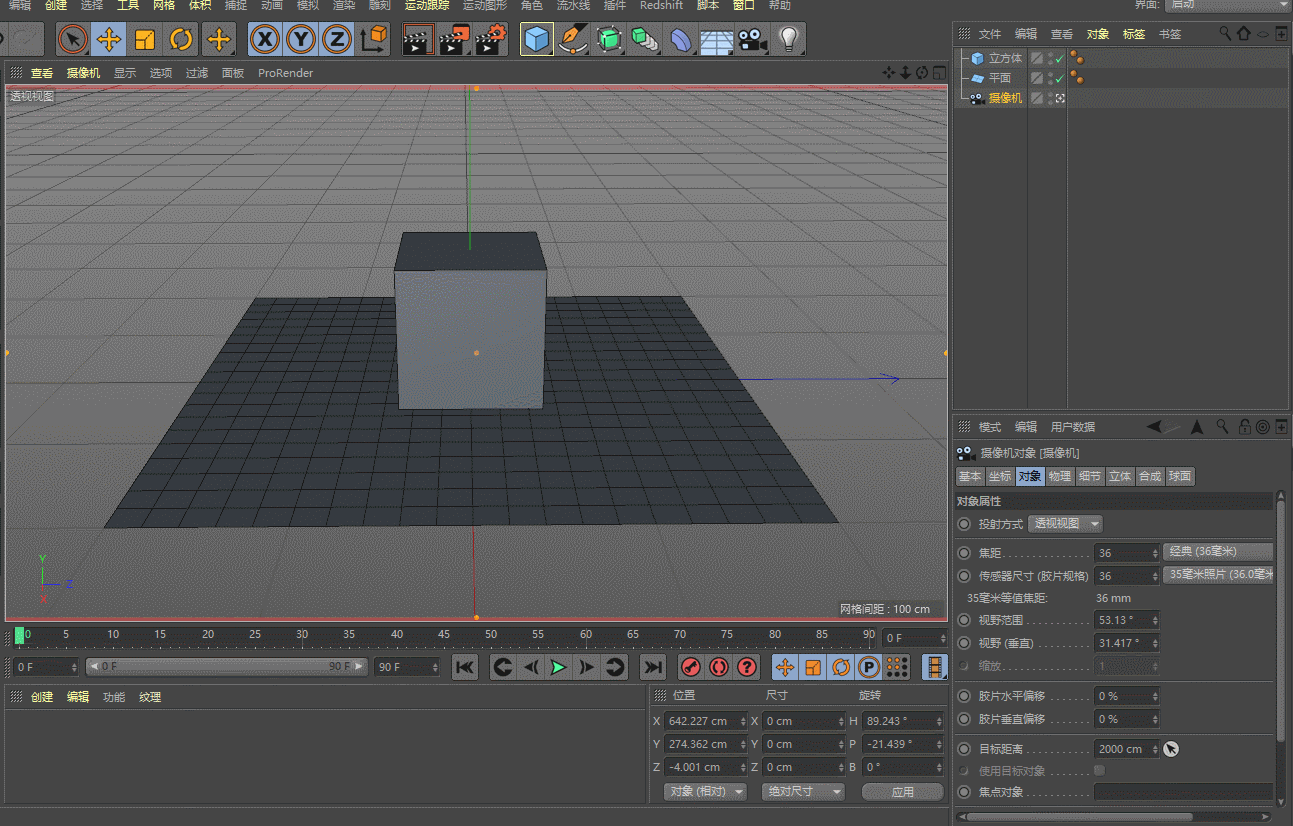Toggle the X axis lock icon
This screenshot has height=826, width=1293.
[x=264, y=40]
